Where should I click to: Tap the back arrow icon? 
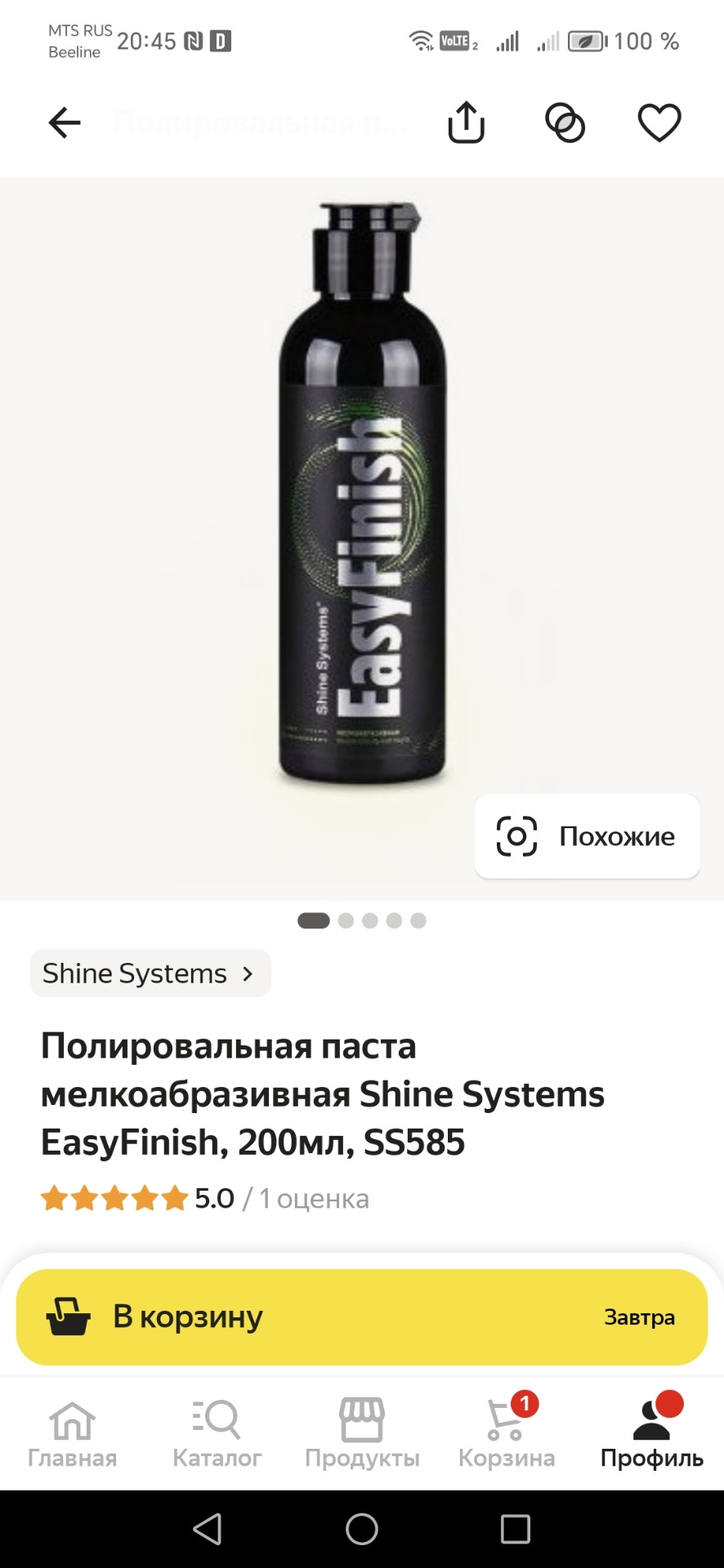click(65, 123)
